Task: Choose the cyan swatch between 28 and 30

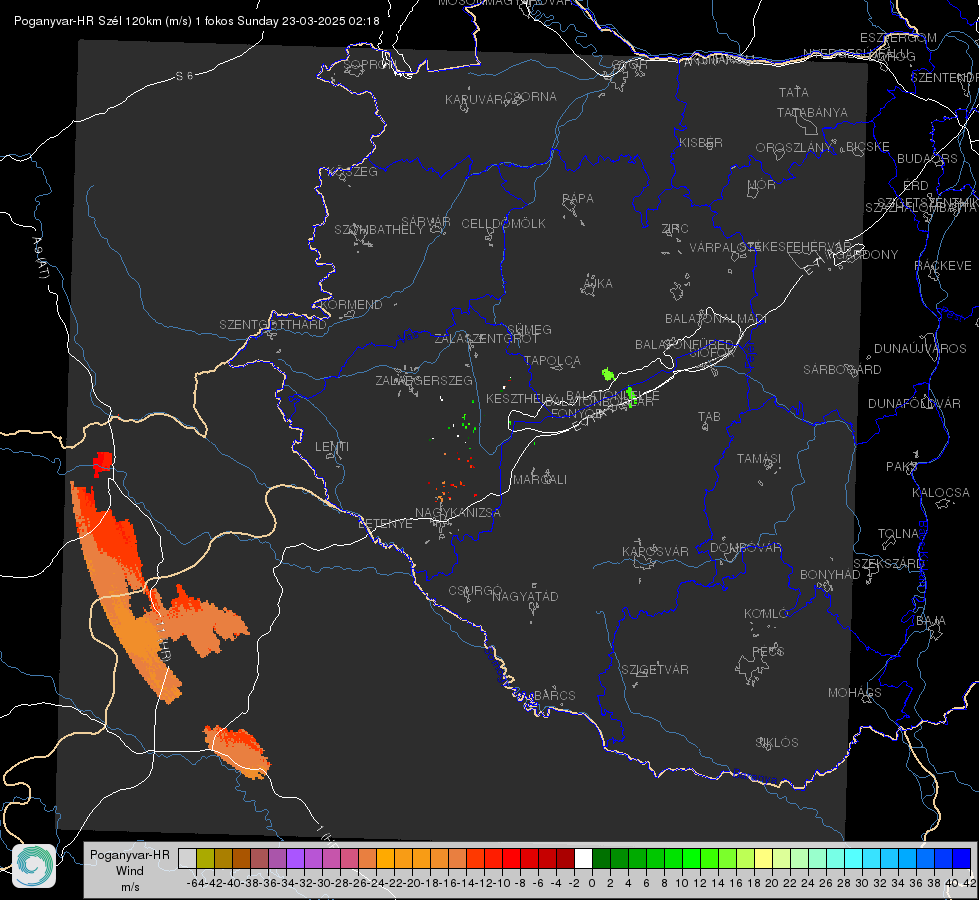Action: click(854, 858)
